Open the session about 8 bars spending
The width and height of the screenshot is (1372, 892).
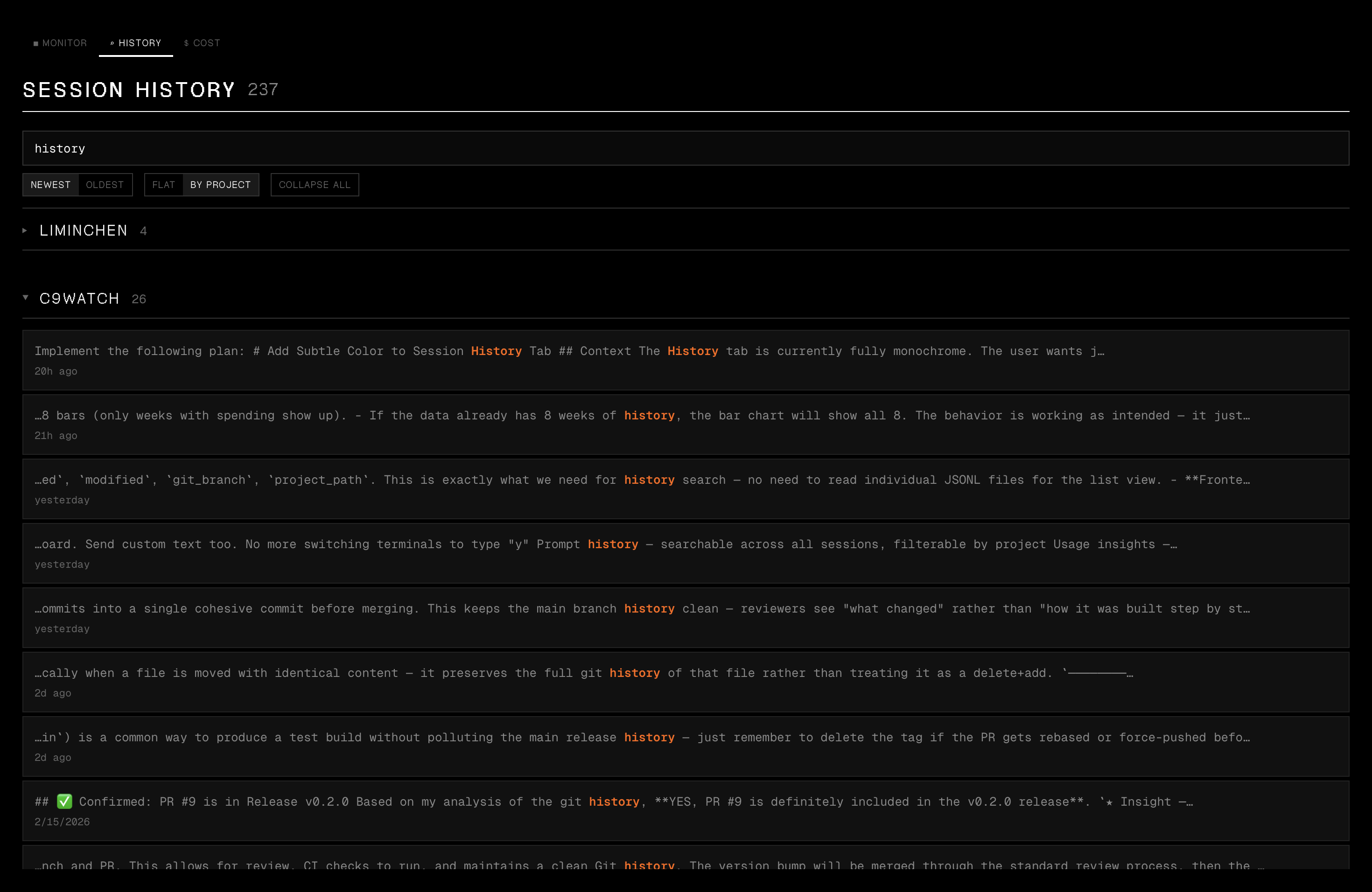click(685, 424)
